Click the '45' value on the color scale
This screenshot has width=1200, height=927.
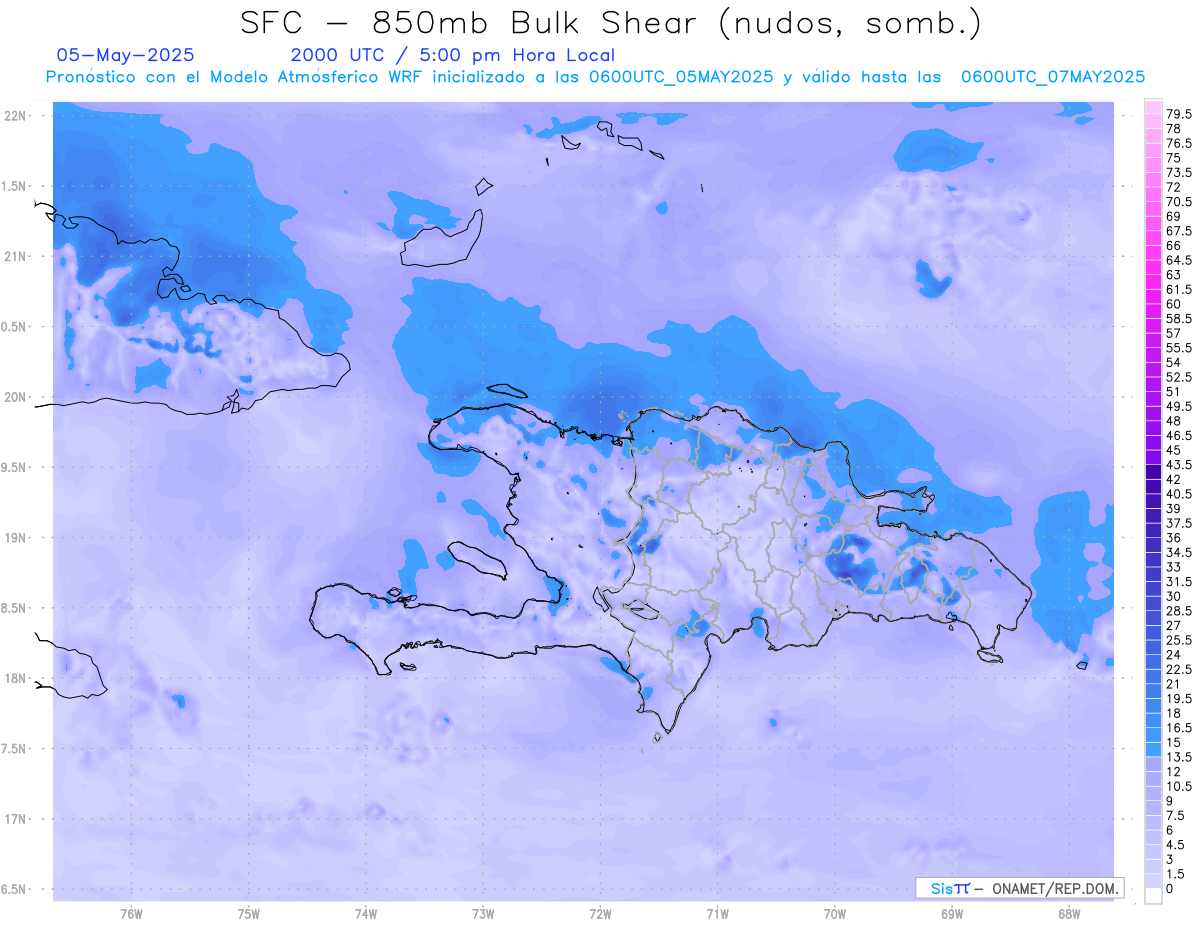[x=1174, y=450]
